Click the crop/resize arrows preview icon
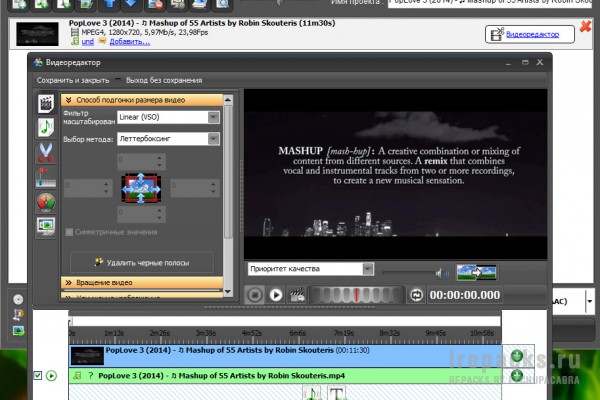 click(141, 188)
